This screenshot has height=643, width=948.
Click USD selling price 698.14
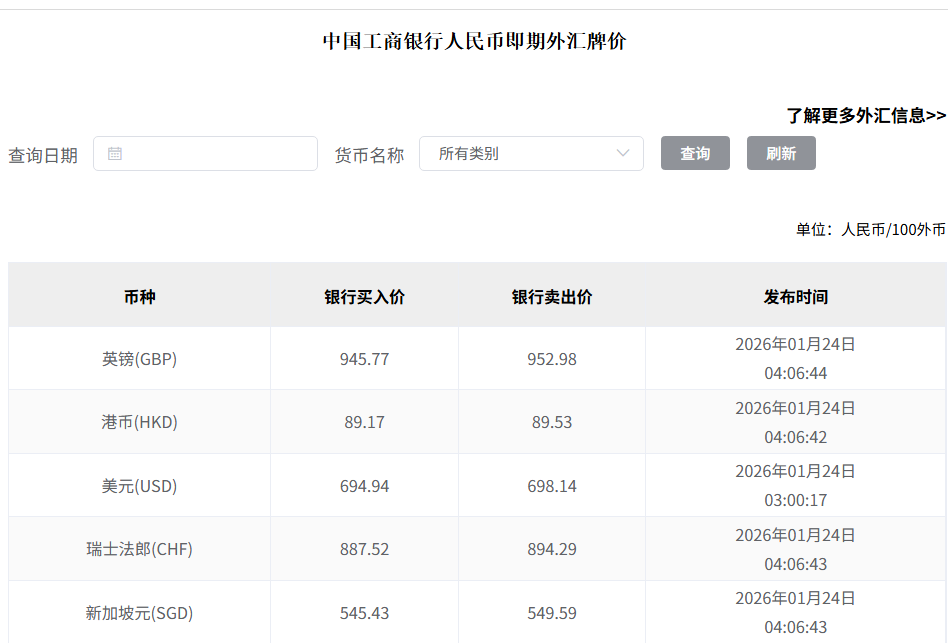(552, 486)
